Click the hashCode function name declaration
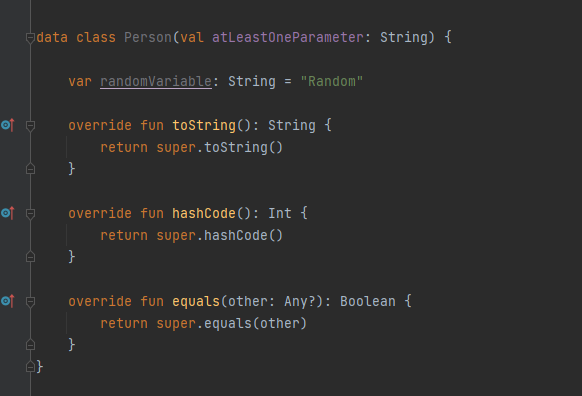582x396 pixels. (204, 213)
